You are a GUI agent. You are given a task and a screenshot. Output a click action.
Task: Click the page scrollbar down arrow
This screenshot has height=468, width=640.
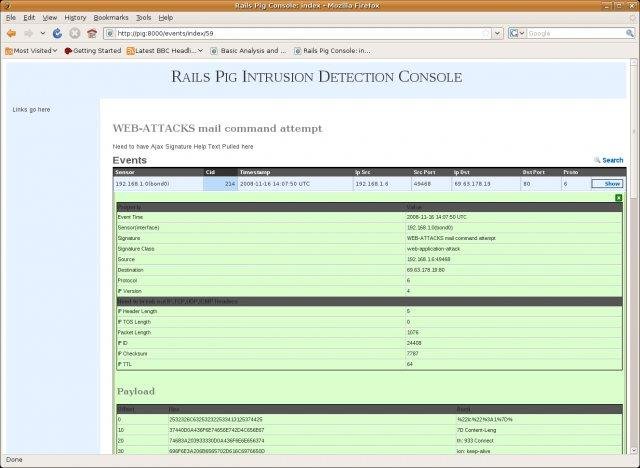coord(634,450)
